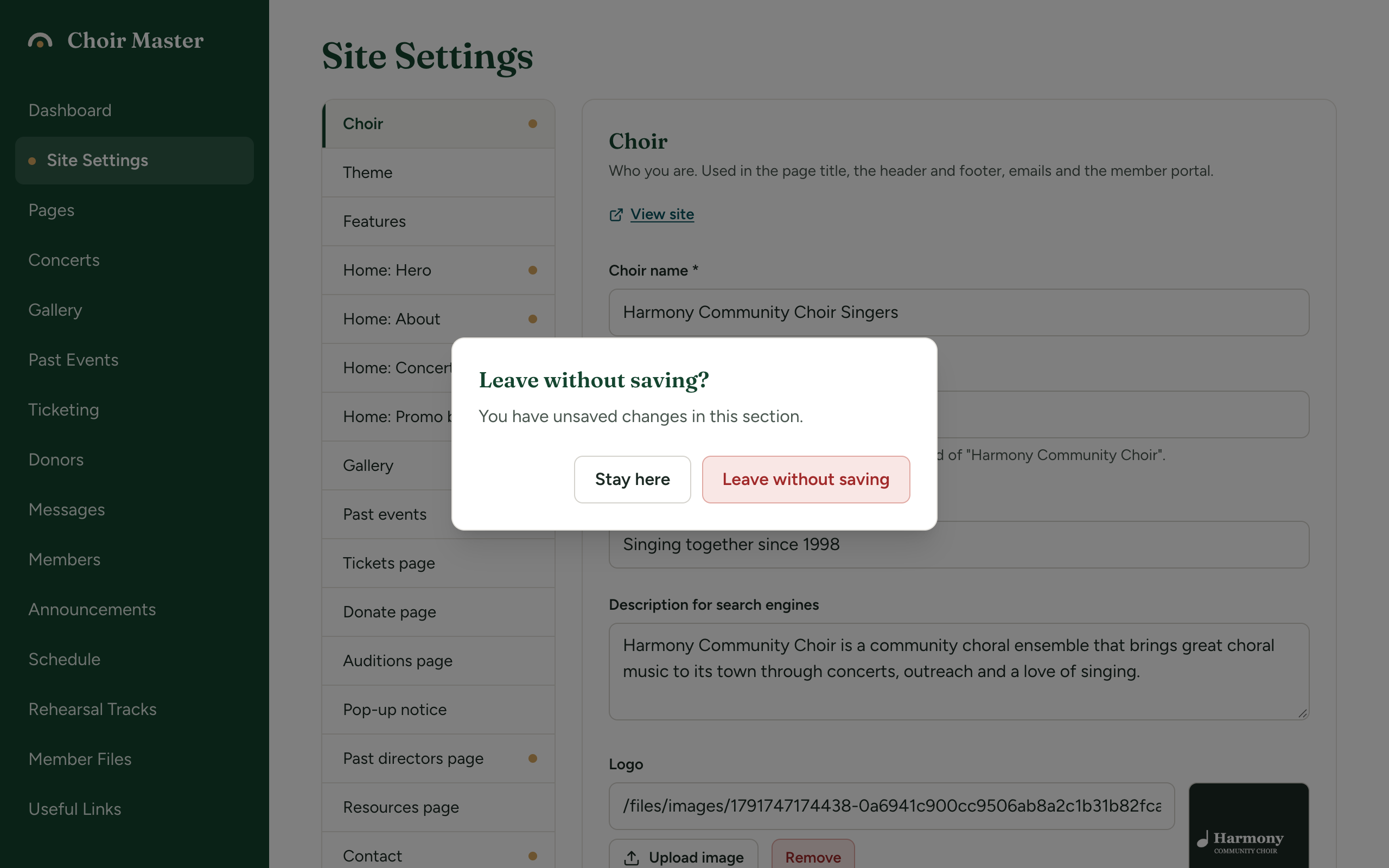Confirm Leave without saving

[x=806, y=480]
